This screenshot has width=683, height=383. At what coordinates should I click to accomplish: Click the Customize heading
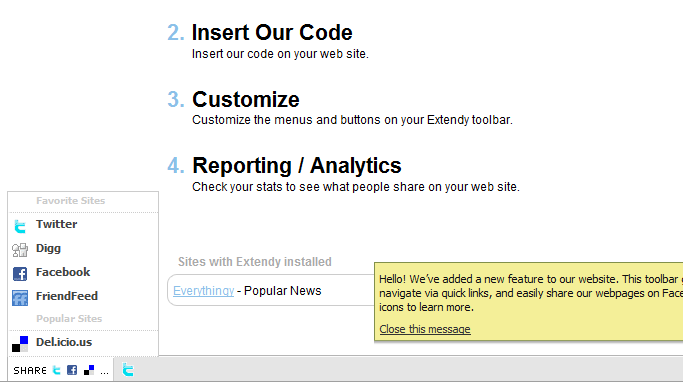[246, 100]
